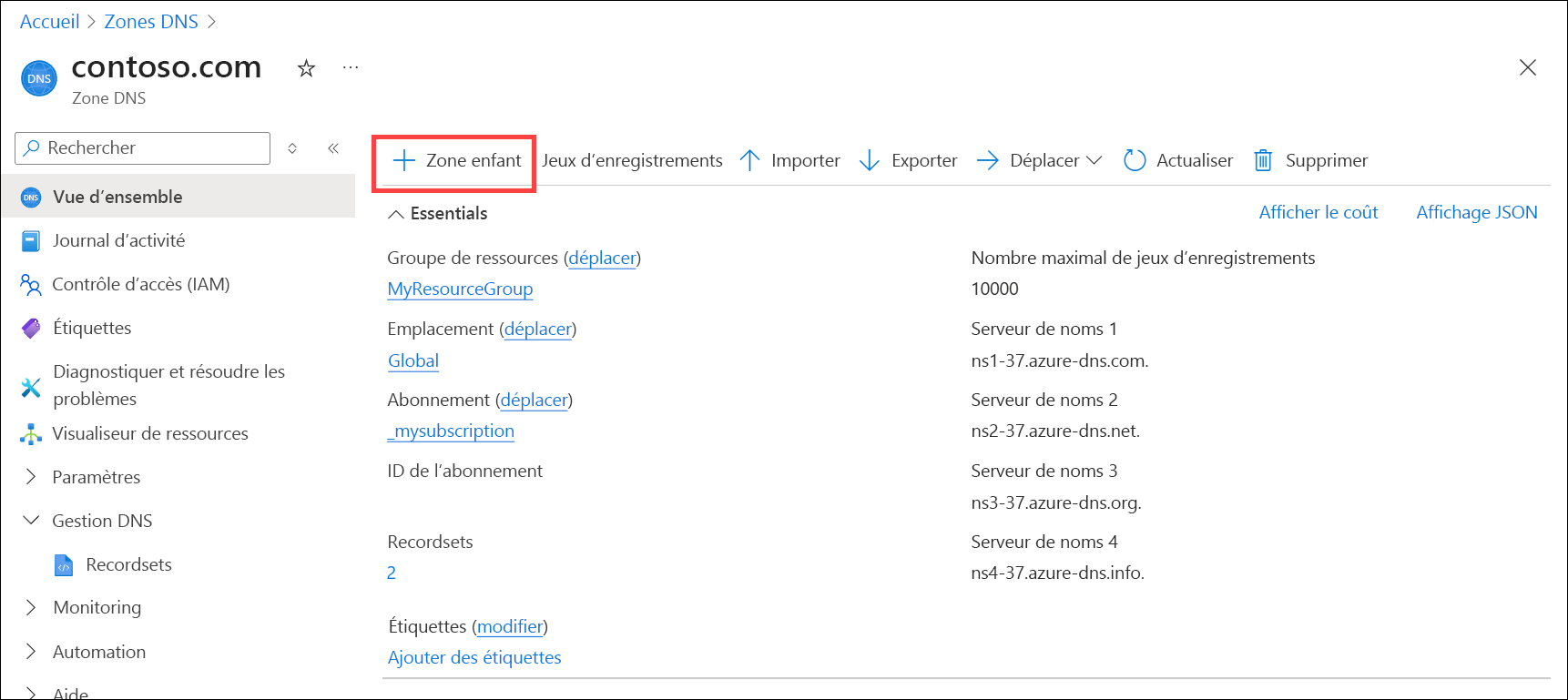This screenshot has height=700, width=1568.
Task: Open Contrôle d'accès (IAM)
Action: tap(141, 284)
